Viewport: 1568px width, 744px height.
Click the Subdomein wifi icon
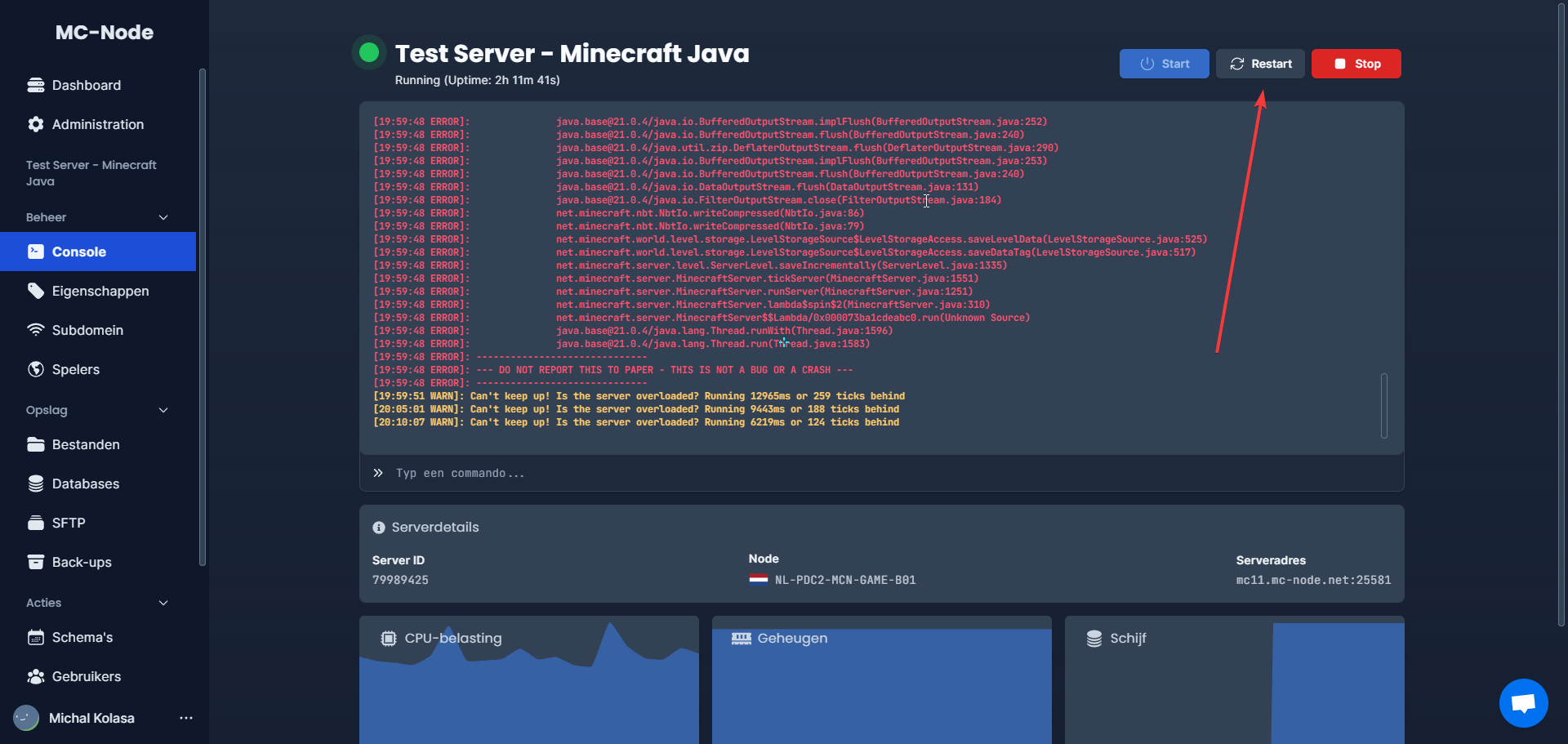[x=36, y=330]
